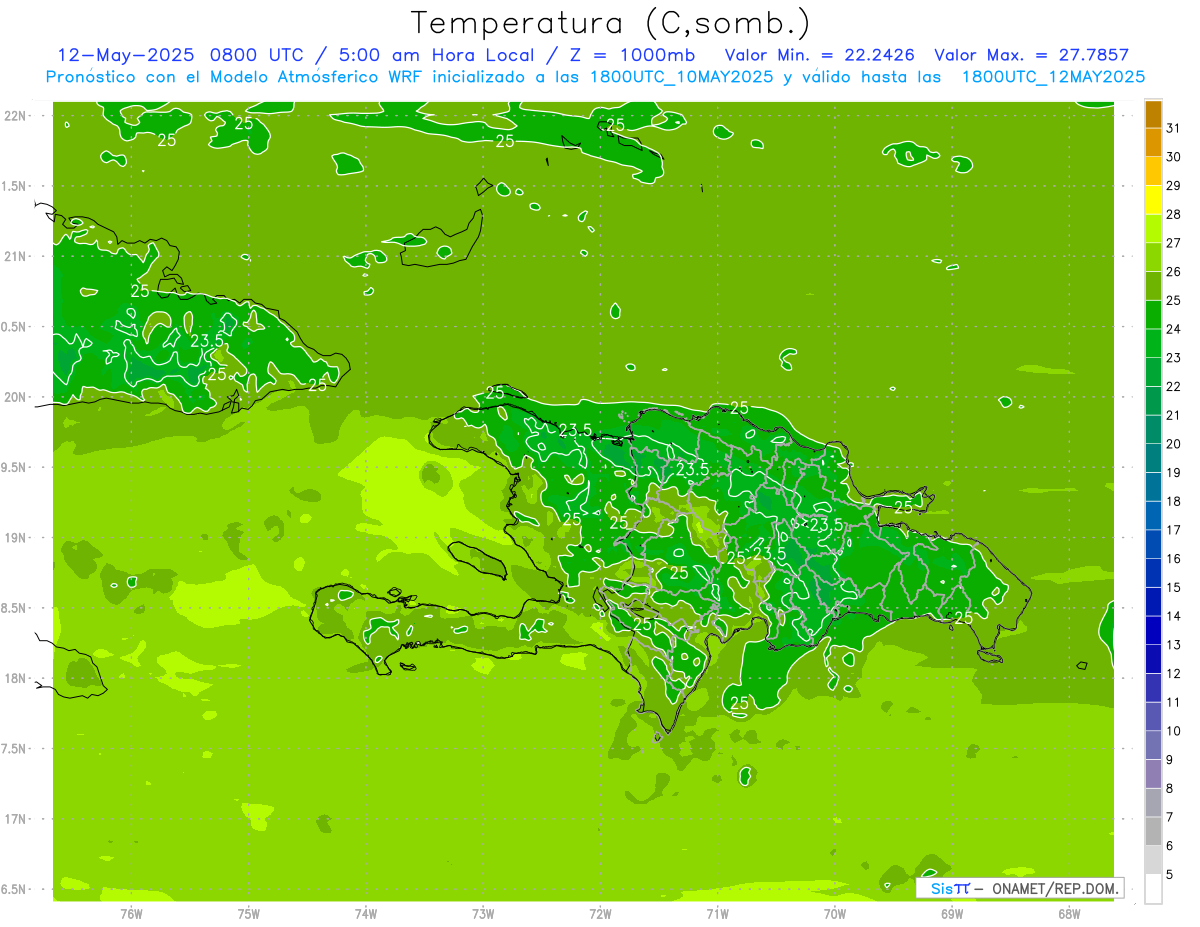Click the orange colorbar swatch between 30 and 31

(1153, 143)
